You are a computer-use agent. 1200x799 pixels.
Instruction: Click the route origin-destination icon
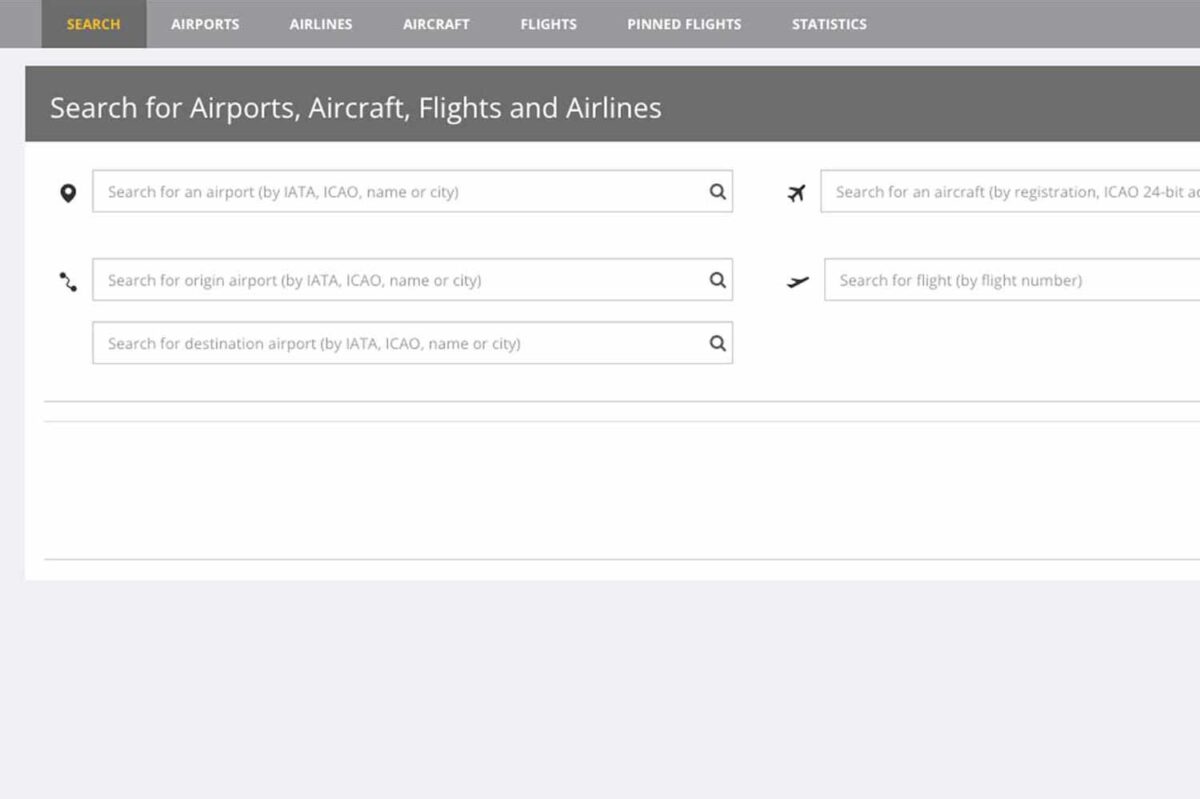click(x=68, y=282)
